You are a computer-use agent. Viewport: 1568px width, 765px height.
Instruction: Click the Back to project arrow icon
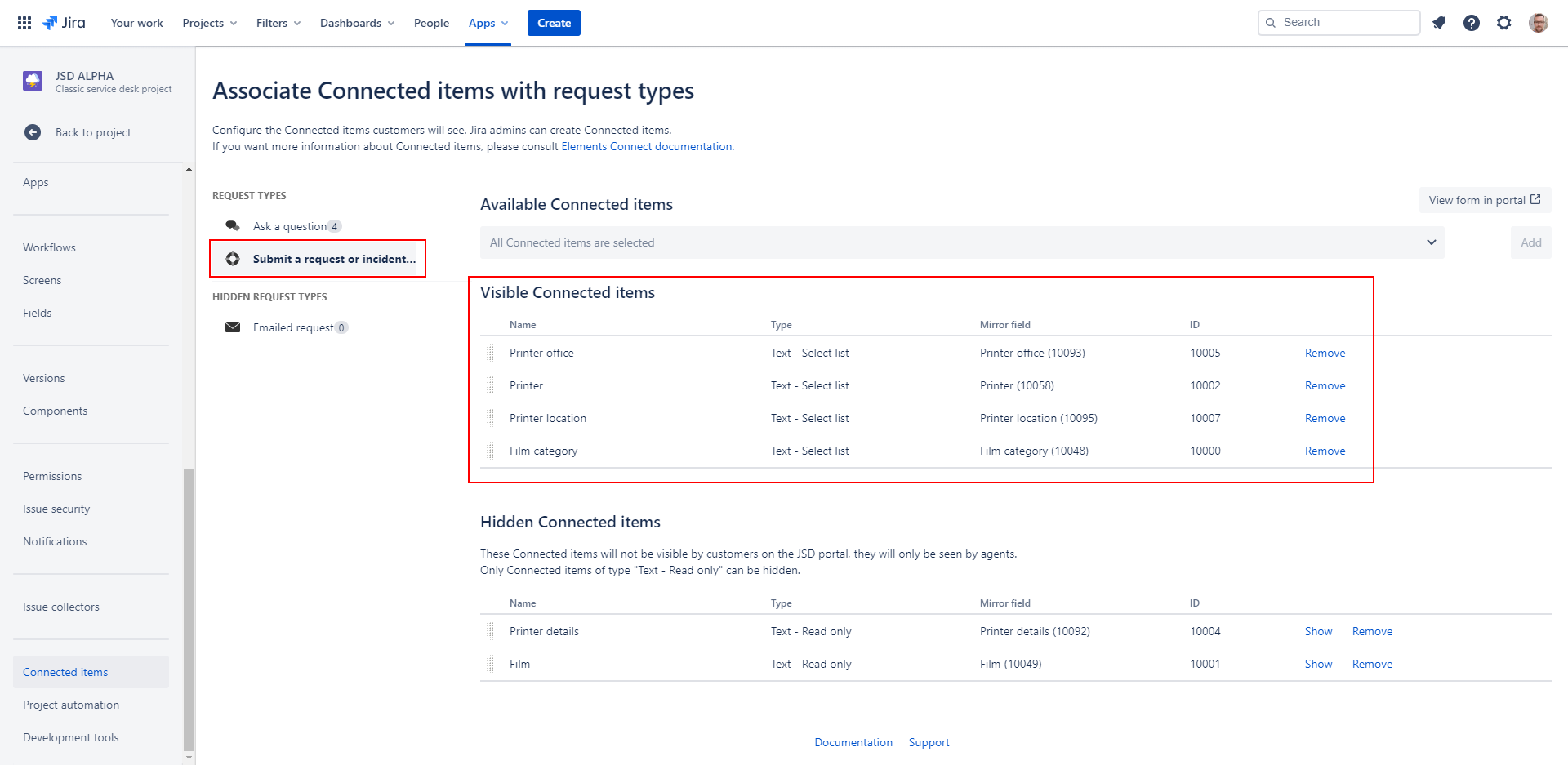(x=33, y=132)
